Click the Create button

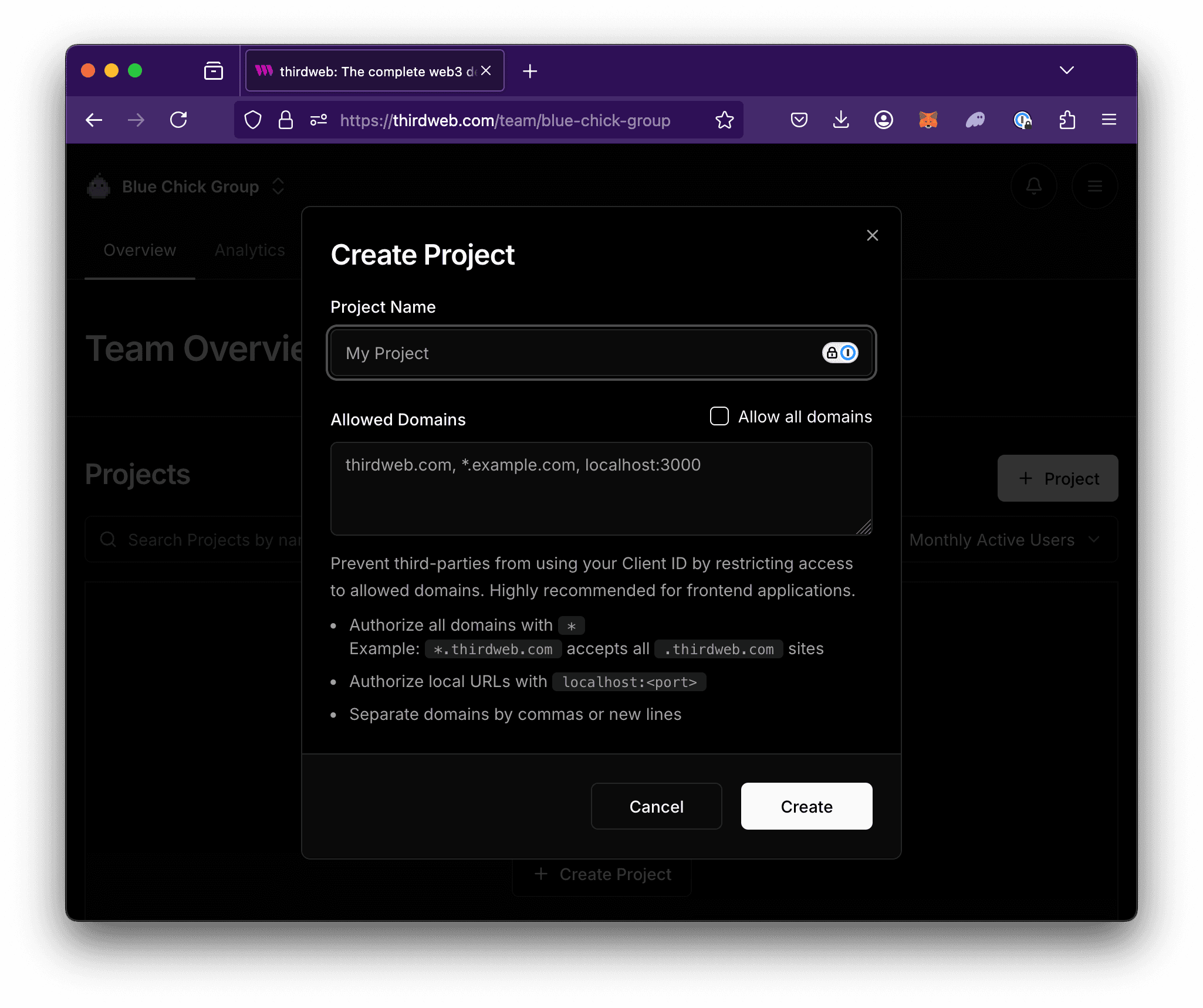coord(806,806)
